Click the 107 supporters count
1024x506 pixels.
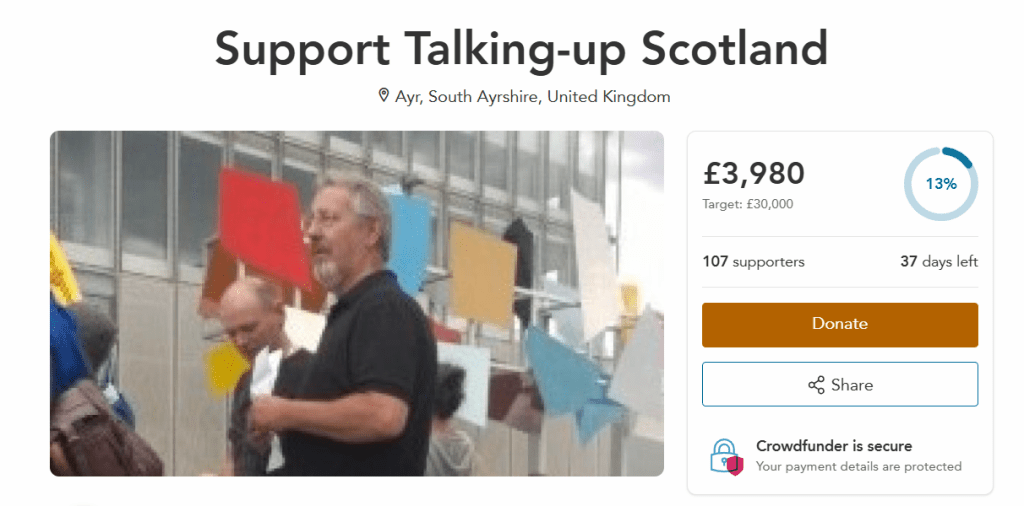(754, 262)
